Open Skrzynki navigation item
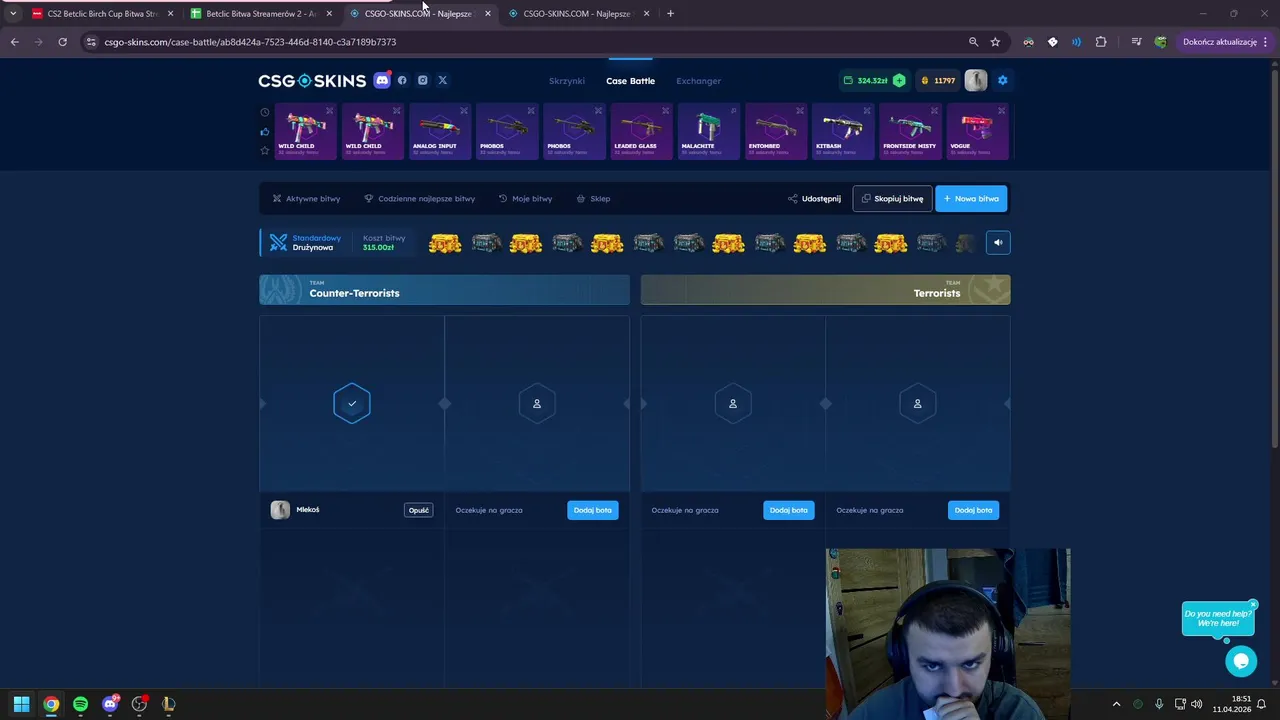This screenshot has width=1280, height=720. [566, 81]
